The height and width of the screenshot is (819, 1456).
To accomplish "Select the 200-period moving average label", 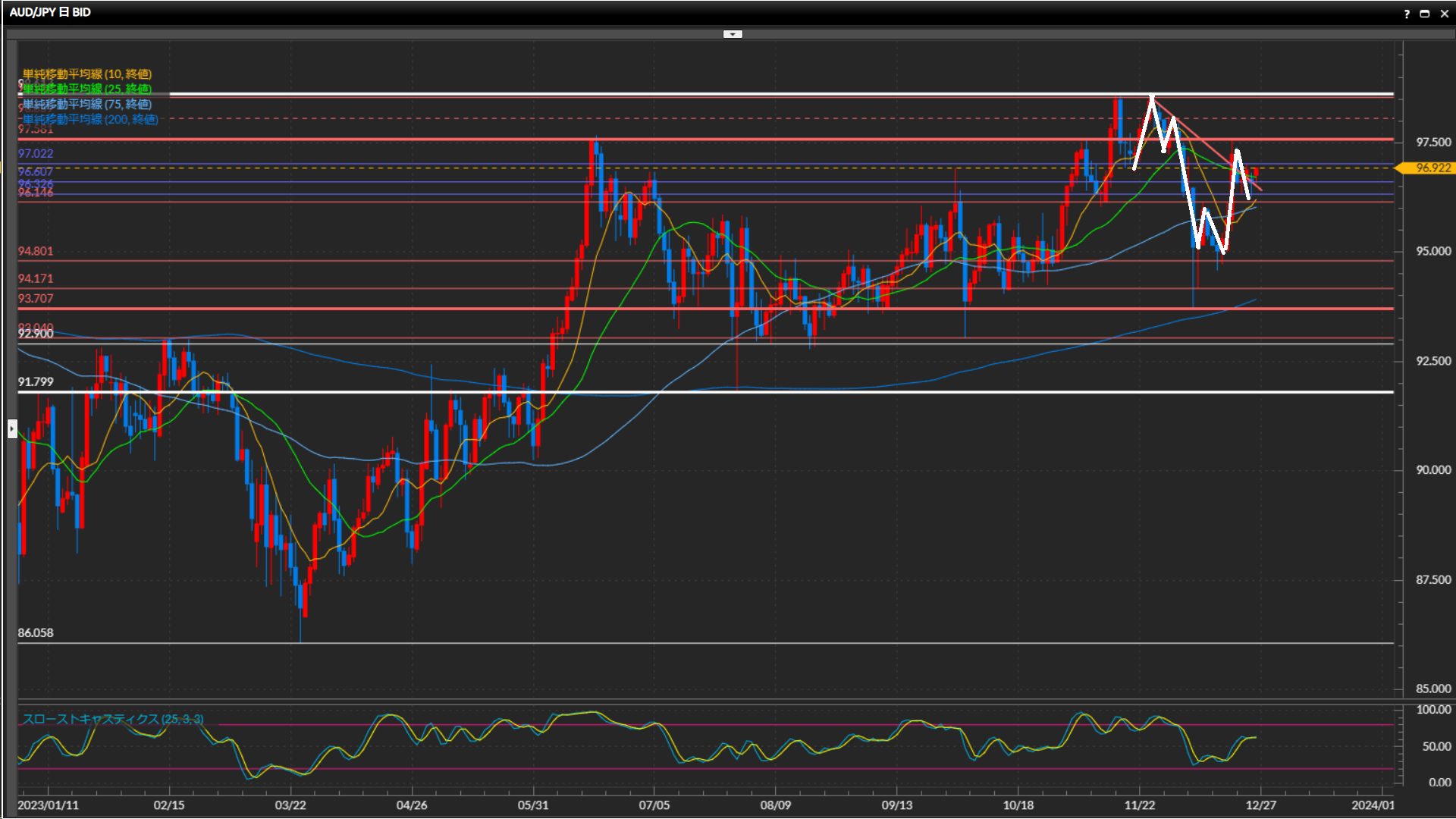I will tap(89, 119).
